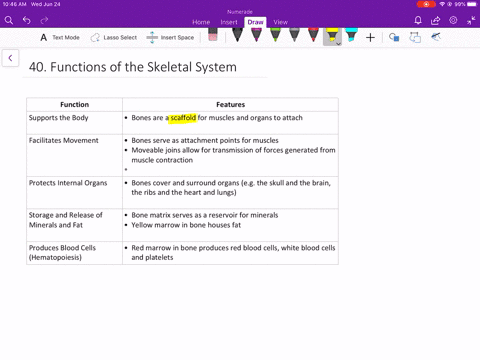Viewport: 480px width, 360px height.
Task: Select the yellow highlighter
Action: point(331,35)
